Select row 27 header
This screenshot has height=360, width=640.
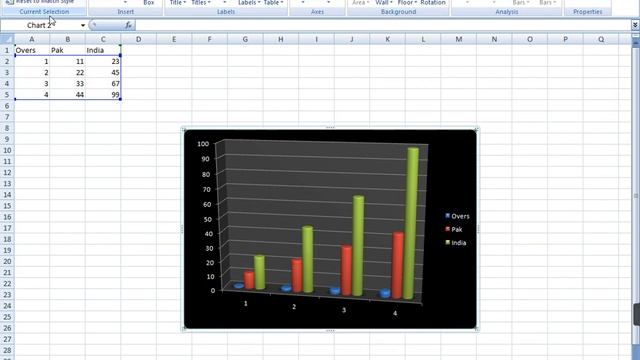(x=7, y=339)
